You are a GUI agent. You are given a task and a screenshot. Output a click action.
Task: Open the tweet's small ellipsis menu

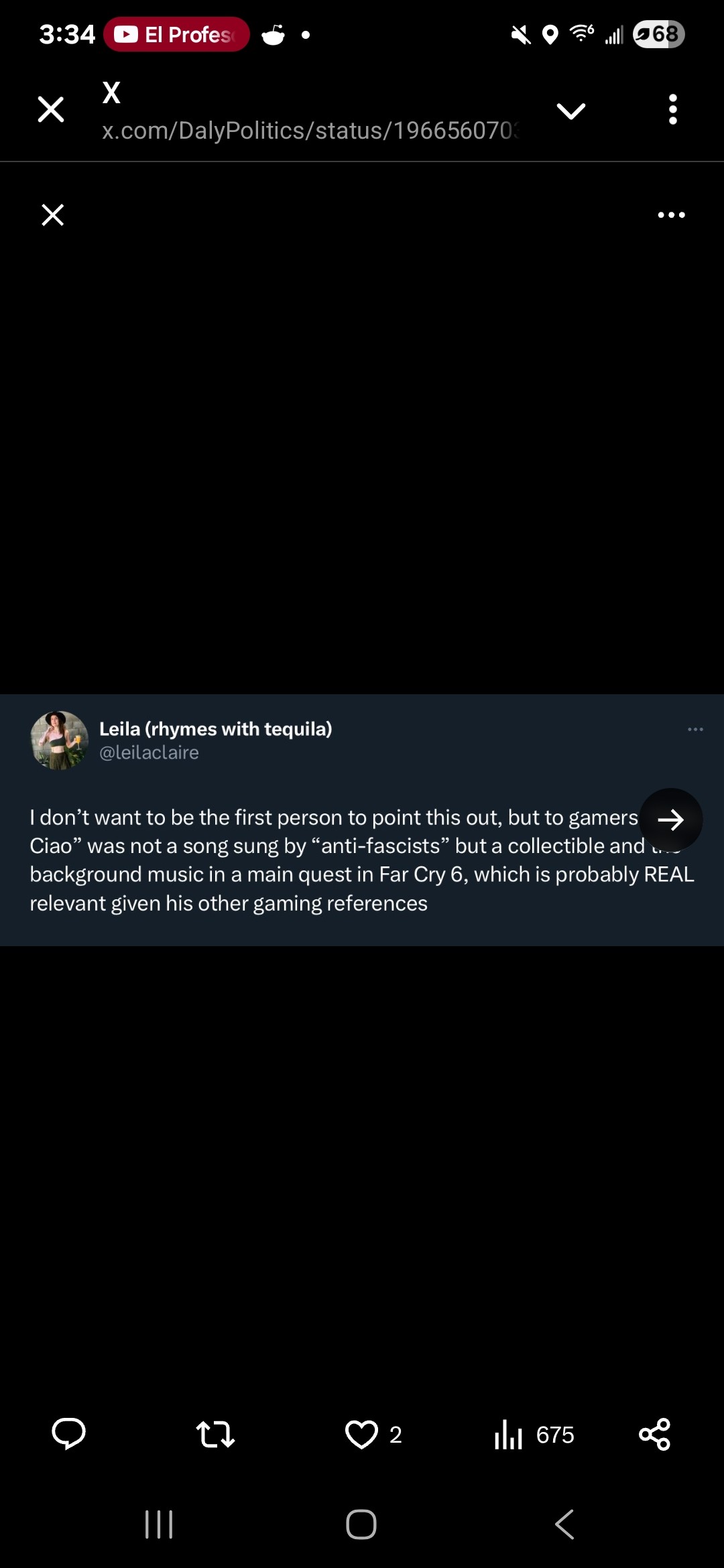(x=695, y=729)
